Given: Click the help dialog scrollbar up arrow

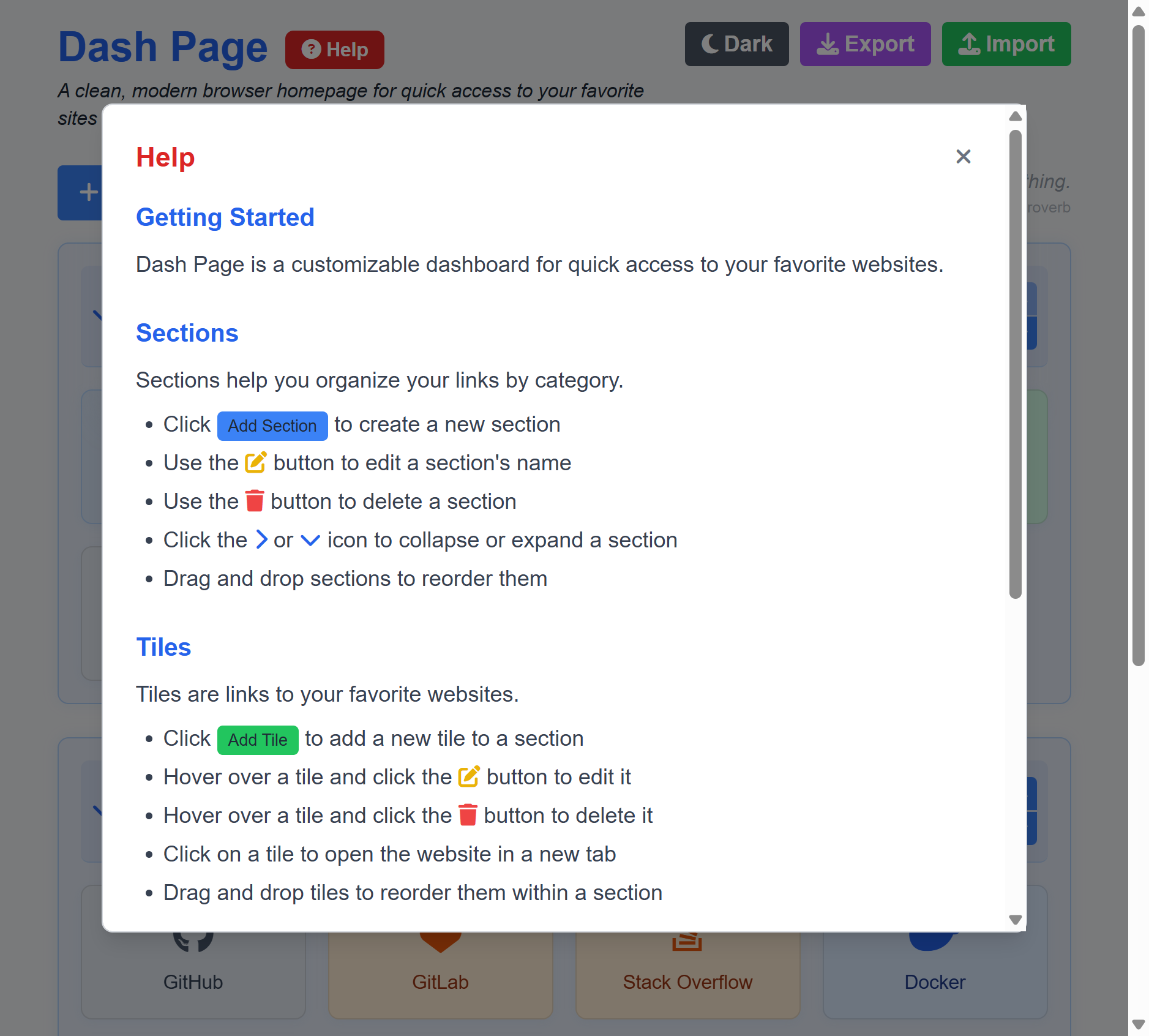Looking at the screenshot, I should coord(1015,116).
